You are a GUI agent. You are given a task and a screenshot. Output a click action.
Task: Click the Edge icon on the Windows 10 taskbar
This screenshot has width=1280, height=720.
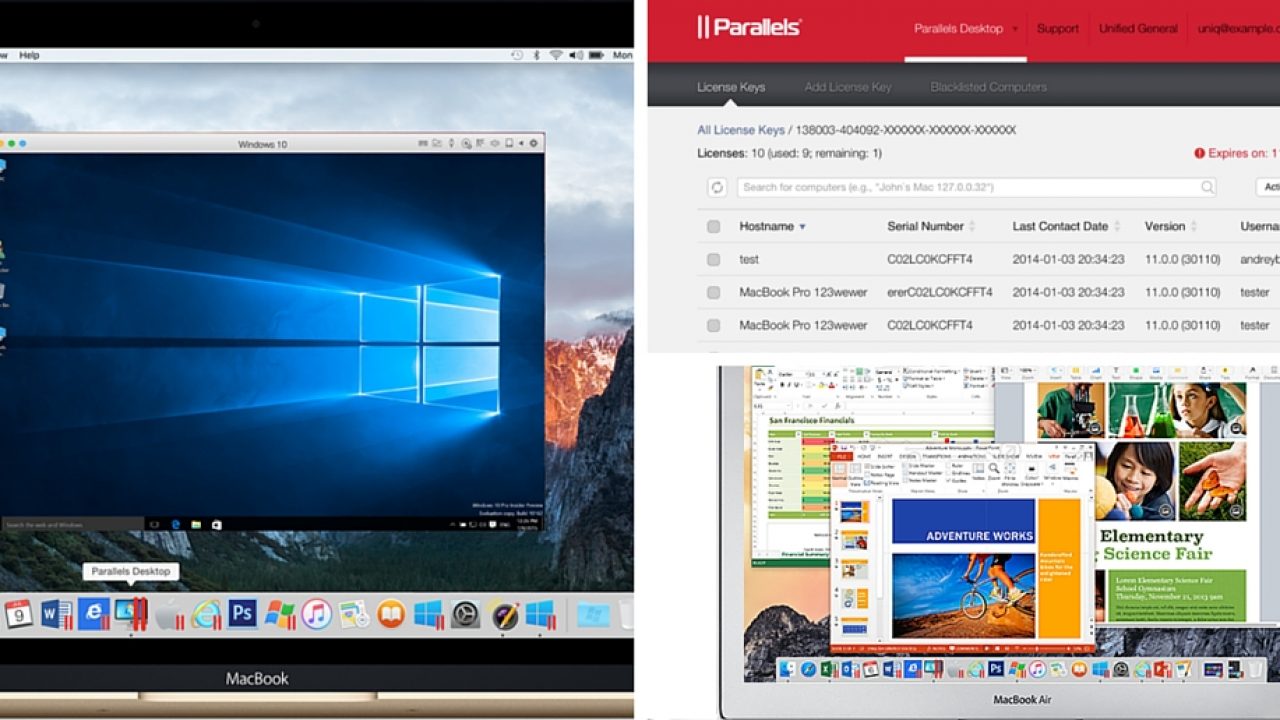[175, 524]
